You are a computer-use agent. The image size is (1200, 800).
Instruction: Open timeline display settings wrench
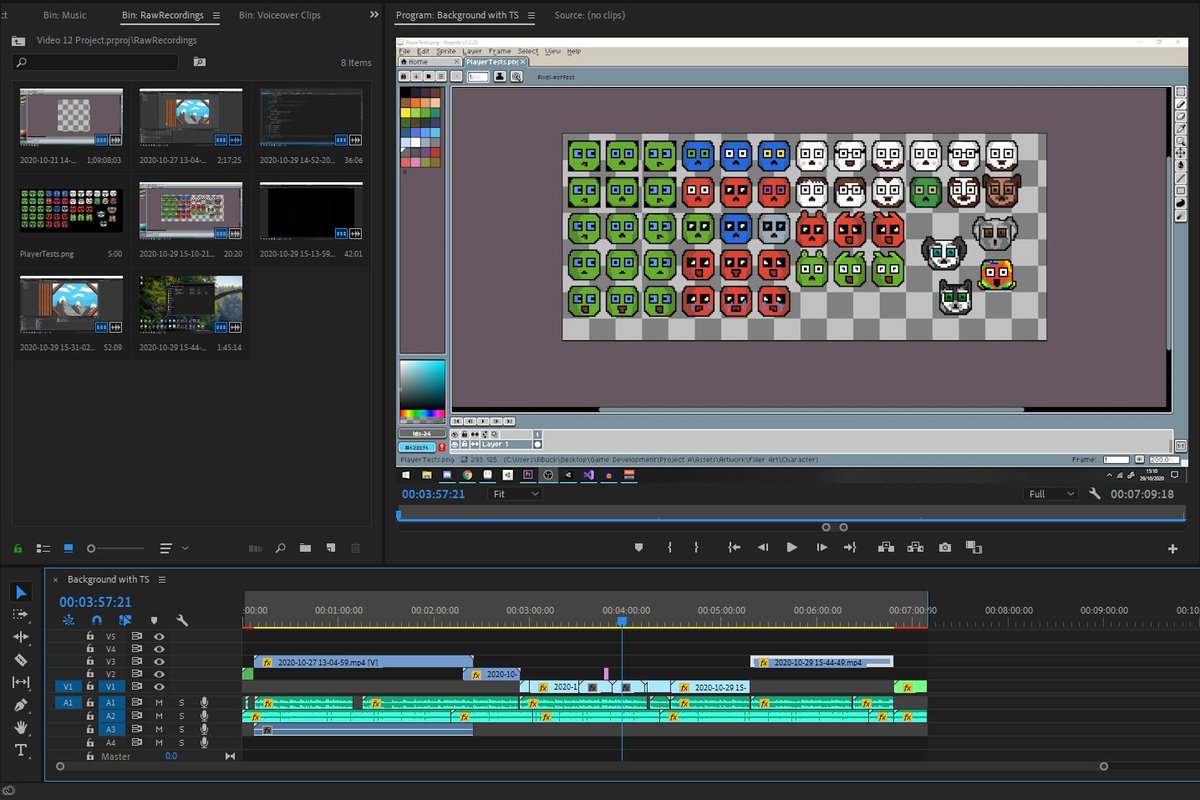[x=182, y=620]
